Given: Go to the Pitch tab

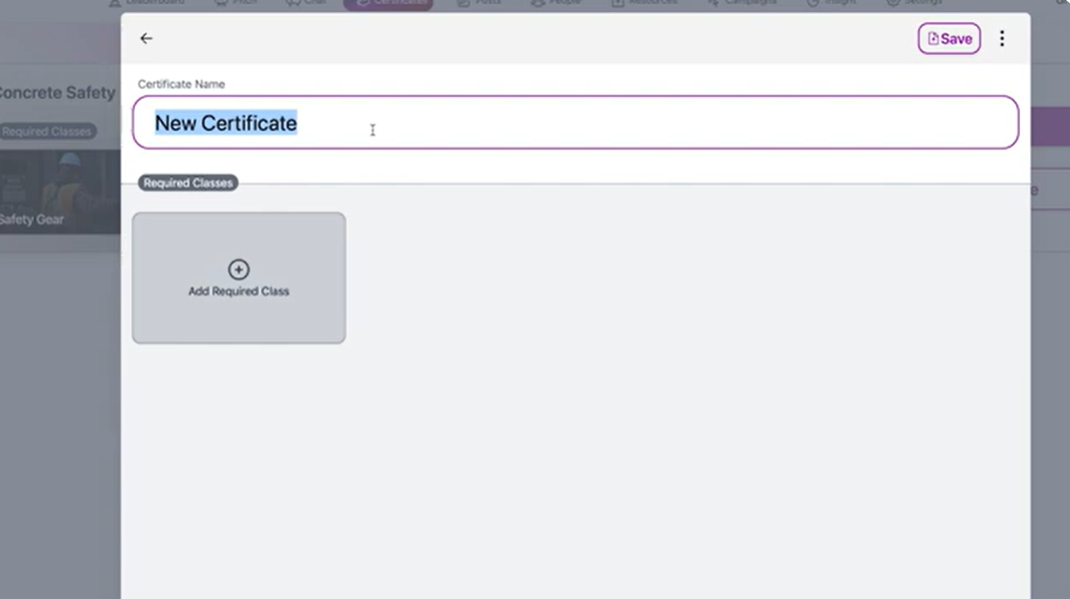Looking at the screenshot, I should tap(233, 3).
